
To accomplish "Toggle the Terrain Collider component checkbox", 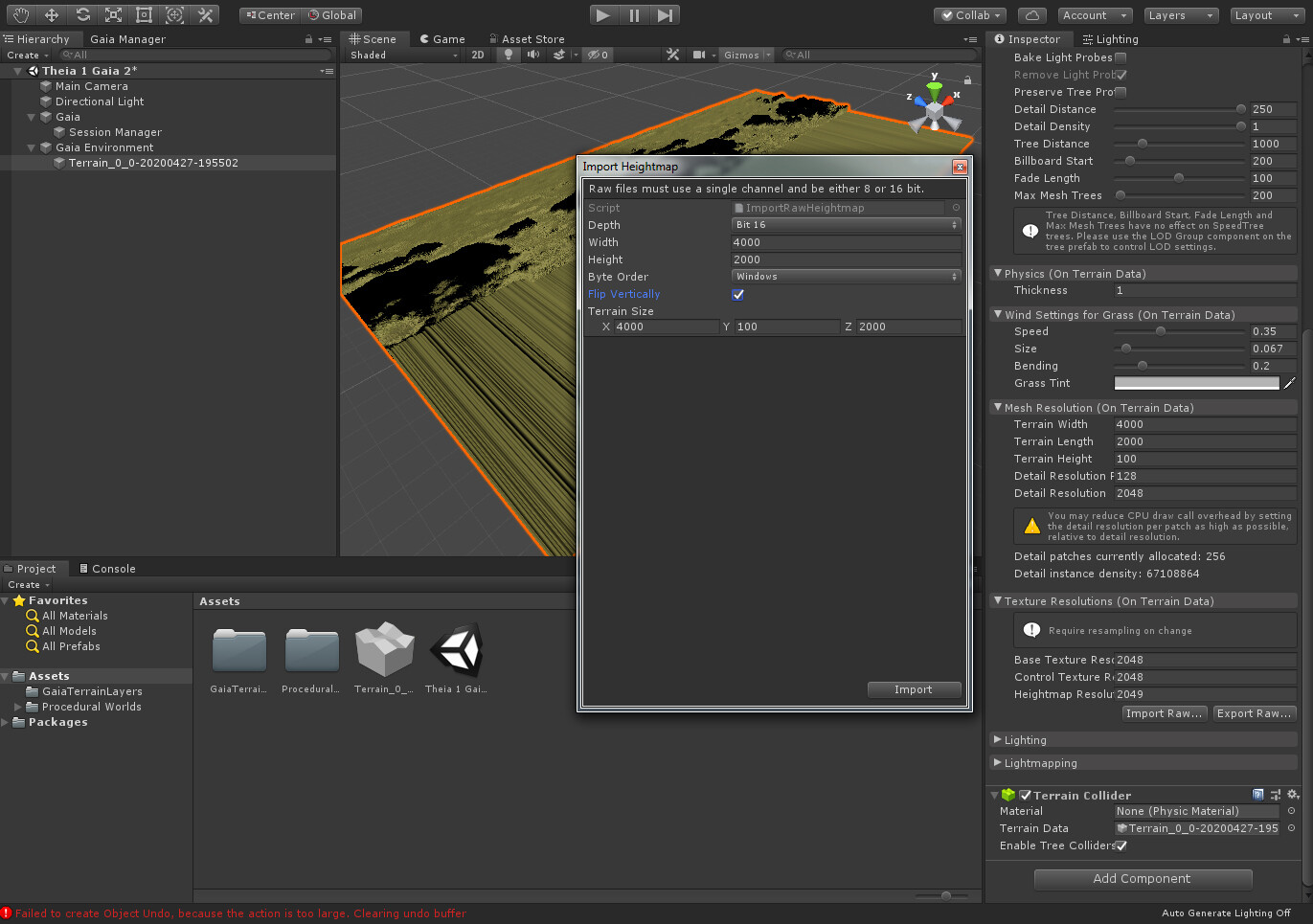I will [x=1027, y=795].
